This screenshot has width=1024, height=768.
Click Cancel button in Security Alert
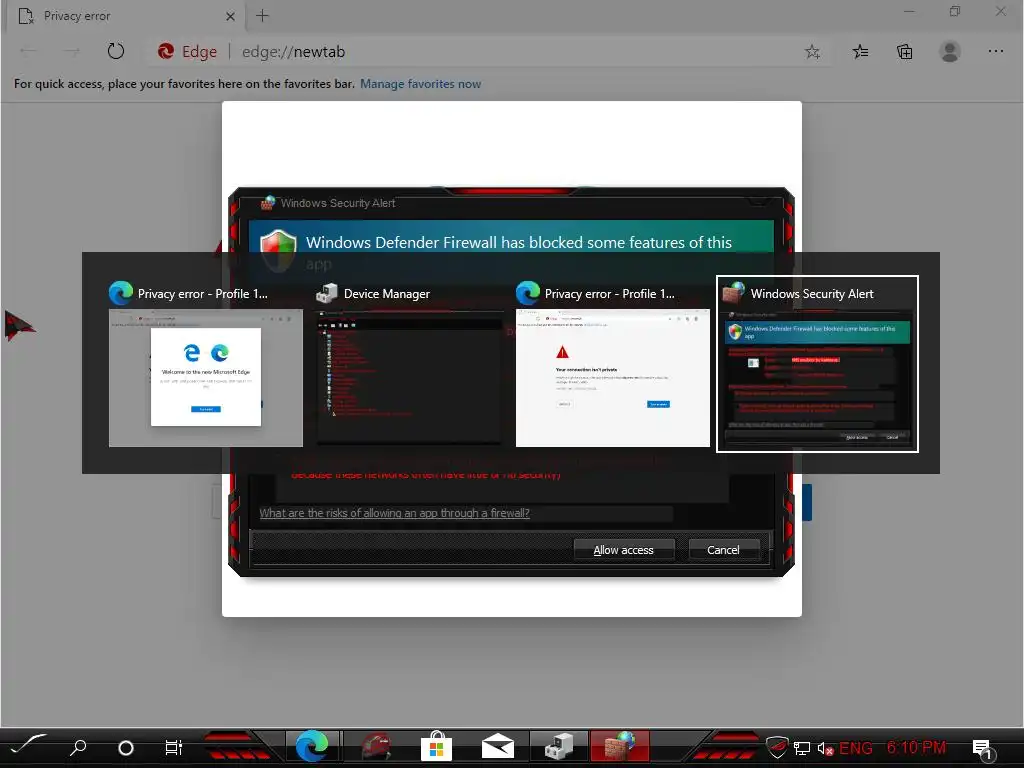pyautogui.click(x=724, y=550)
